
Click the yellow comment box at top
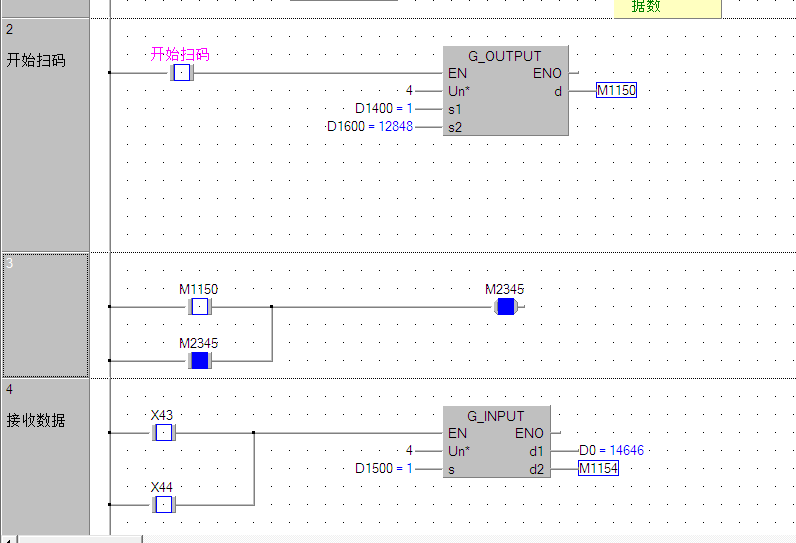pyautogui.click(x=667, y=7)
